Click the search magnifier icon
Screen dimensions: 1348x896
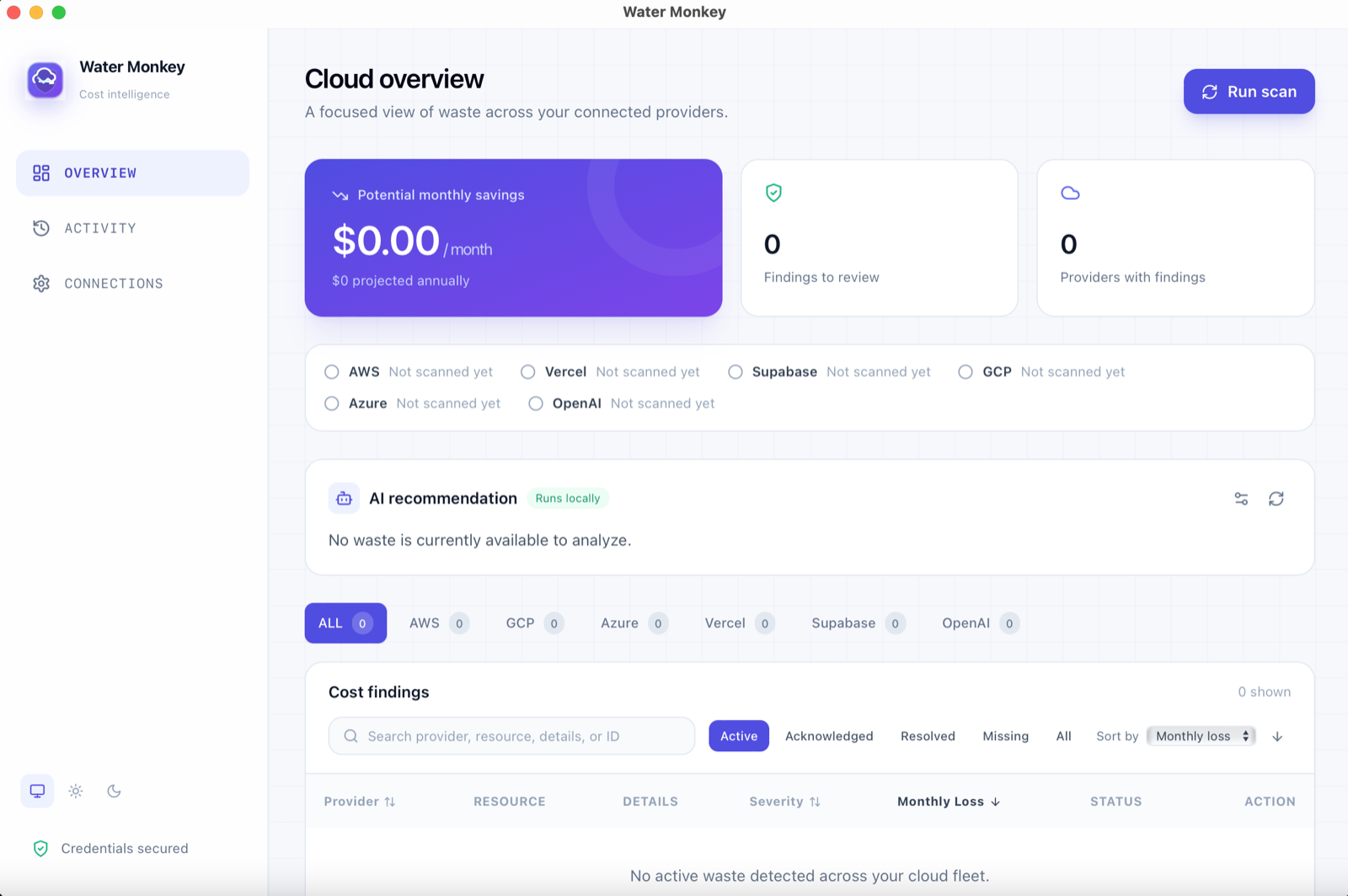(350, 736)
